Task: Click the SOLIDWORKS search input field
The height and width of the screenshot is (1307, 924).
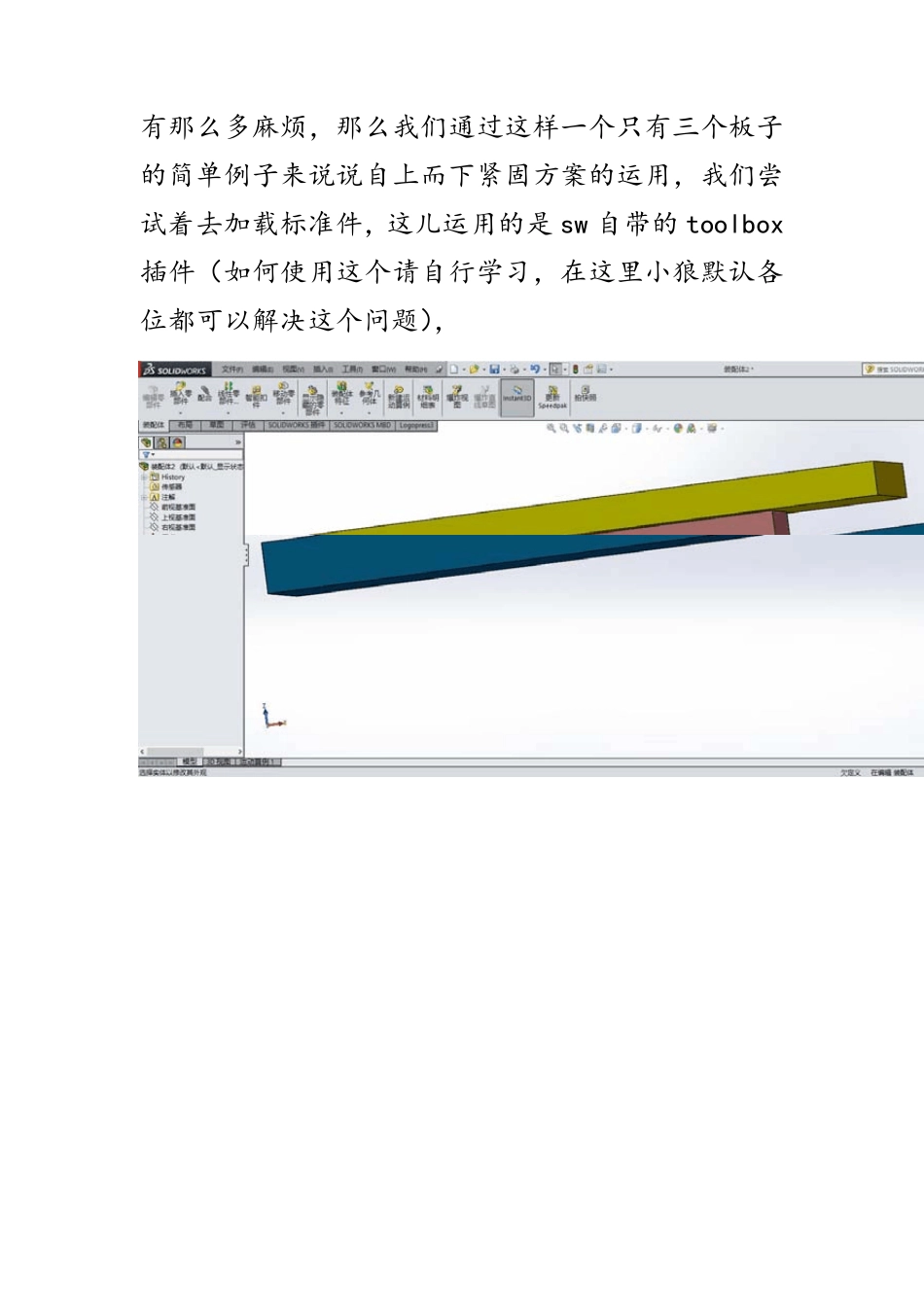Action: point(895,370)
